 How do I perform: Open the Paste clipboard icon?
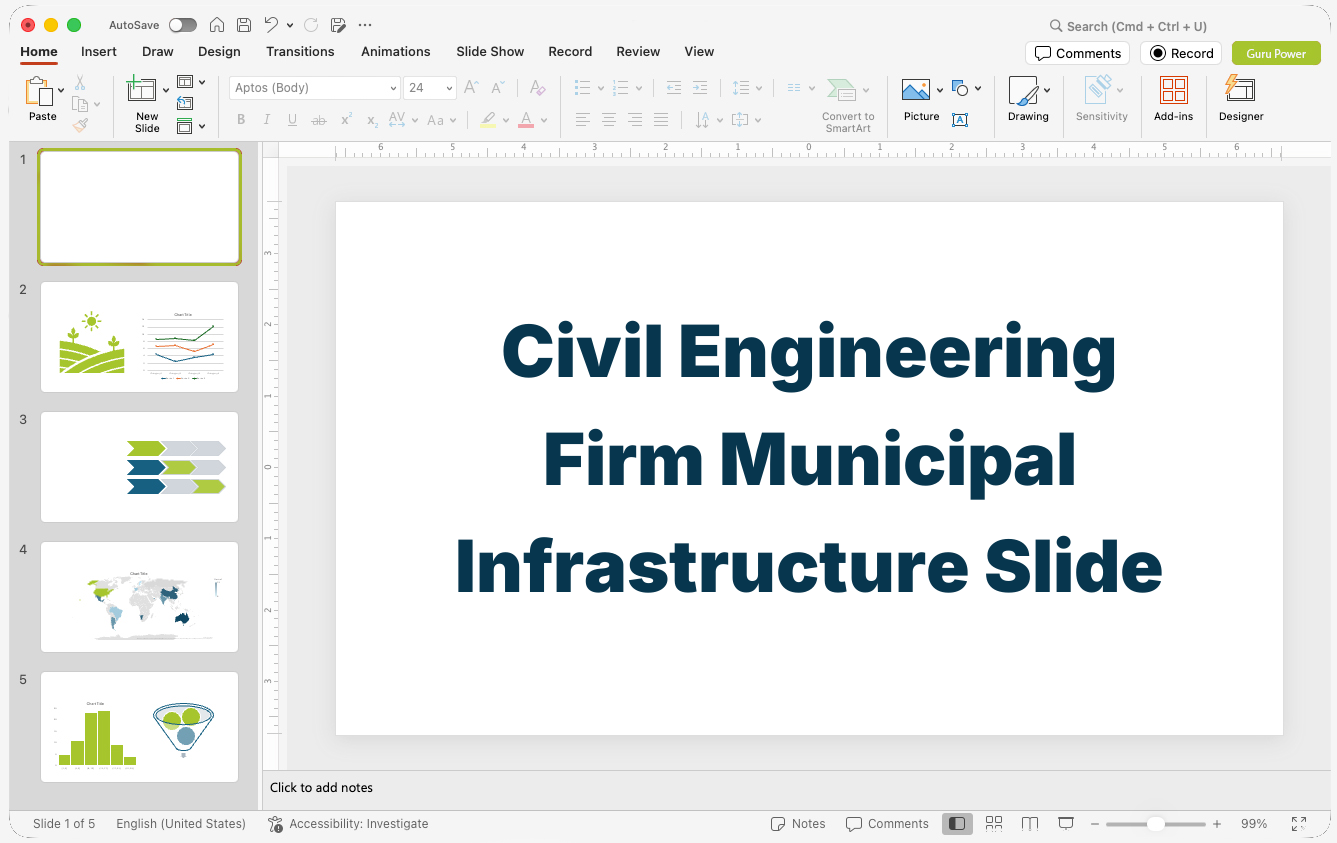pyautogui.click(x=39, y=92)
